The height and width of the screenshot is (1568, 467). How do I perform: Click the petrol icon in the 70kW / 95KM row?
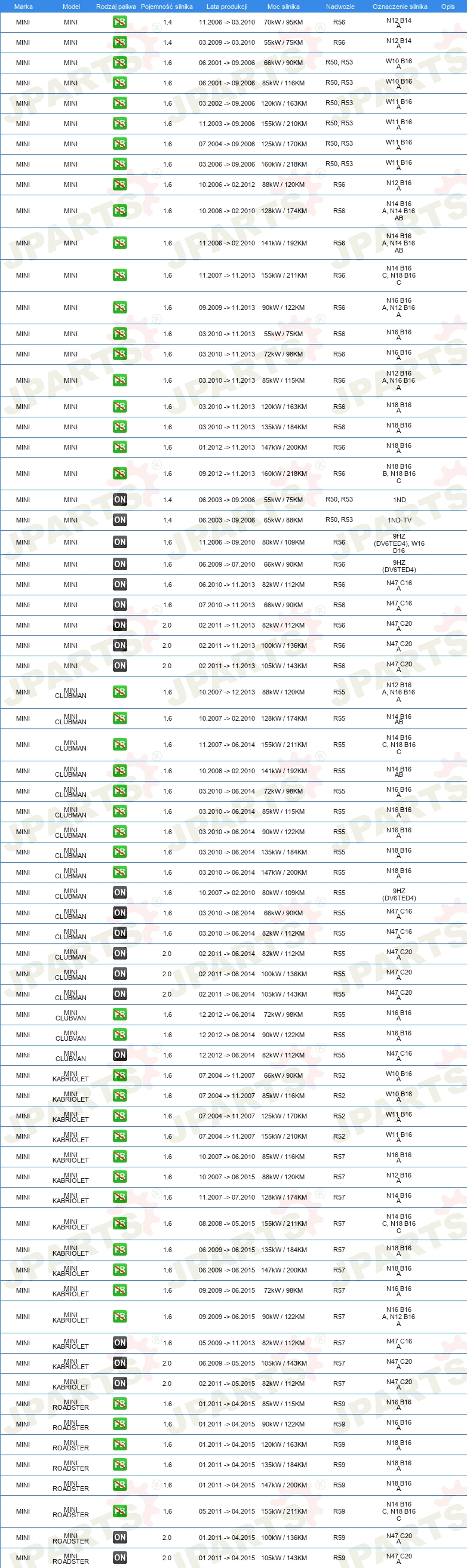pos(120,22)
